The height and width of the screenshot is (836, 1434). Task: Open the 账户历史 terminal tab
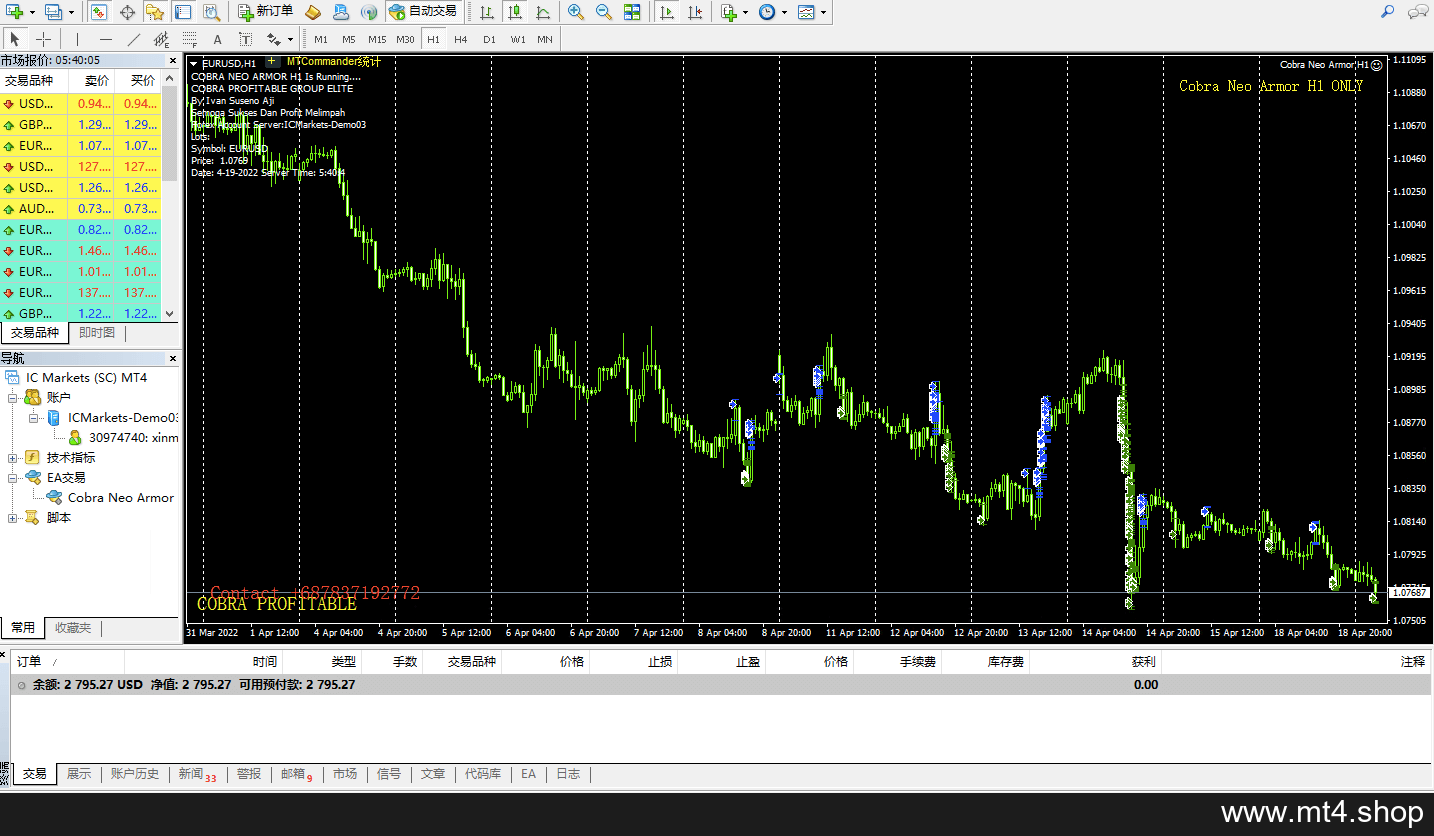135,774
